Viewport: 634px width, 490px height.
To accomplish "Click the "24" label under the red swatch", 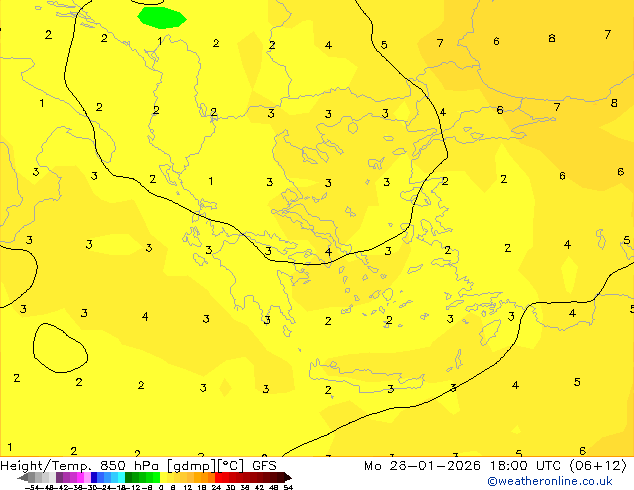I will pos(216,487).
